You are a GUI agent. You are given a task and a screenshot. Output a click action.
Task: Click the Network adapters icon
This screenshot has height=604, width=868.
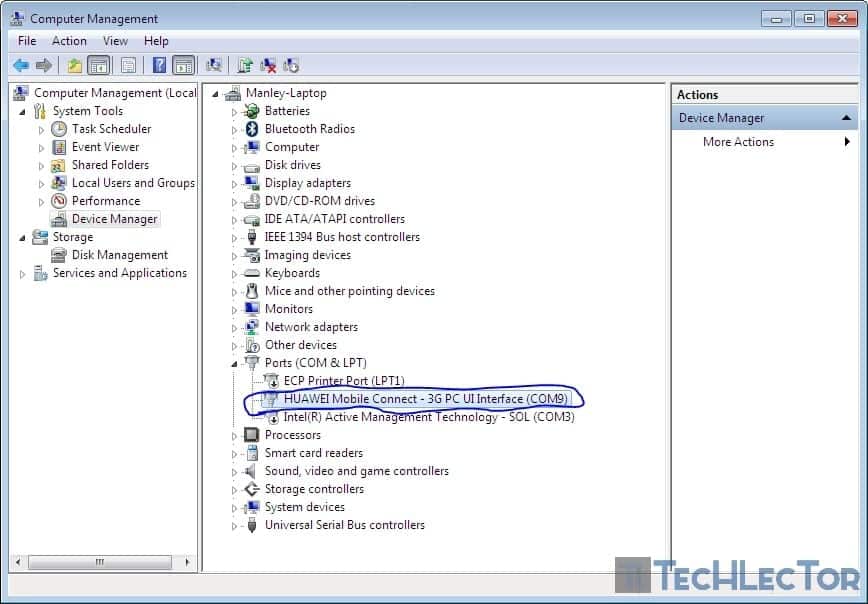point(251,327)
